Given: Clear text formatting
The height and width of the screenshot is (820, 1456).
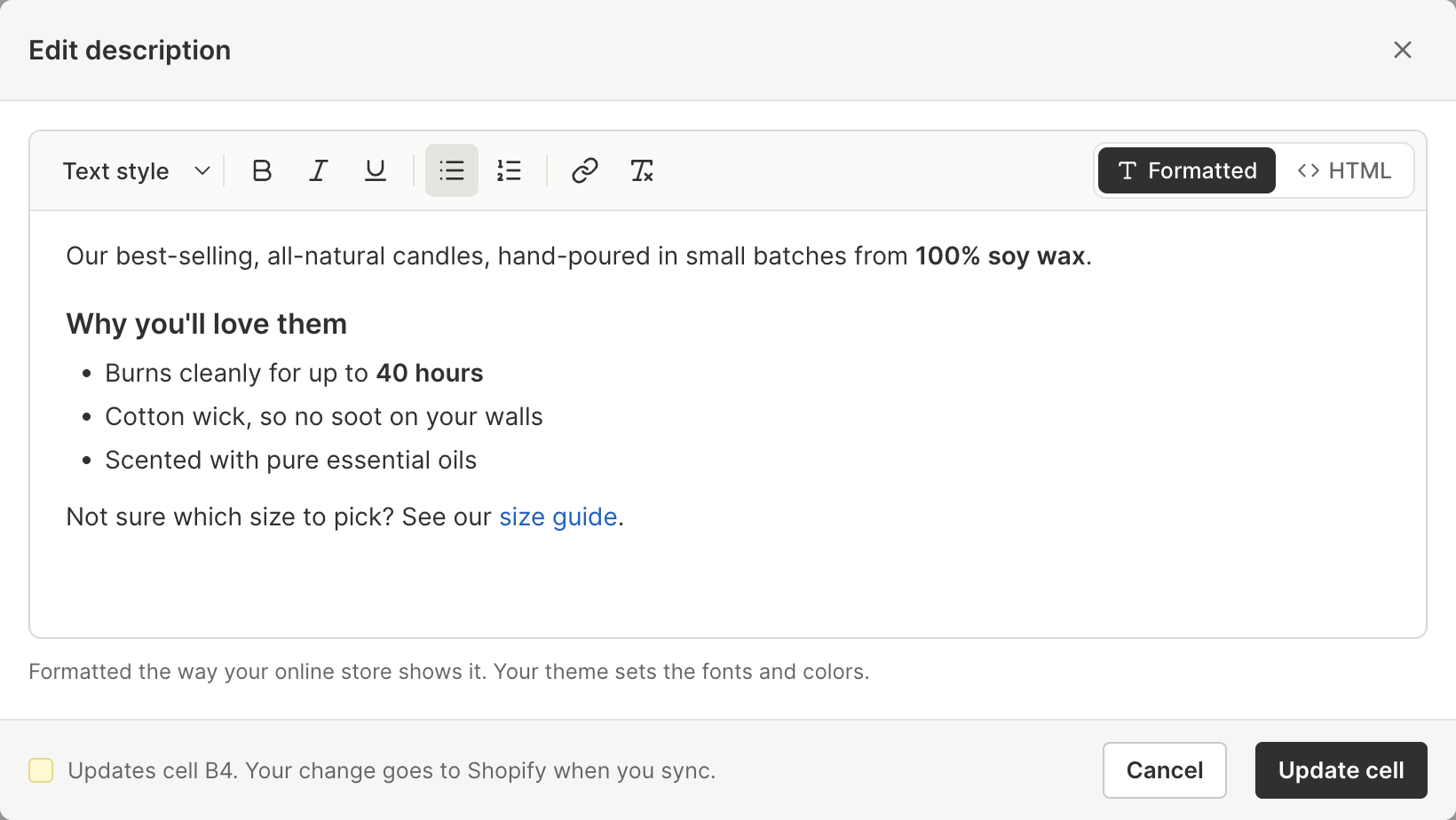Looking at the screenshot, I should [x=642, y=170].
